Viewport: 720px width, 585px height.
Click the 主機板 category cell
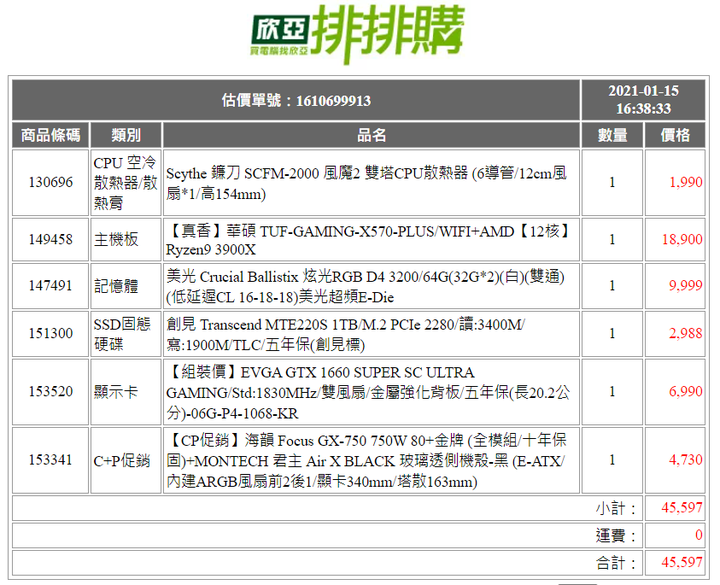pyautogui.click(x=126, y=239)
